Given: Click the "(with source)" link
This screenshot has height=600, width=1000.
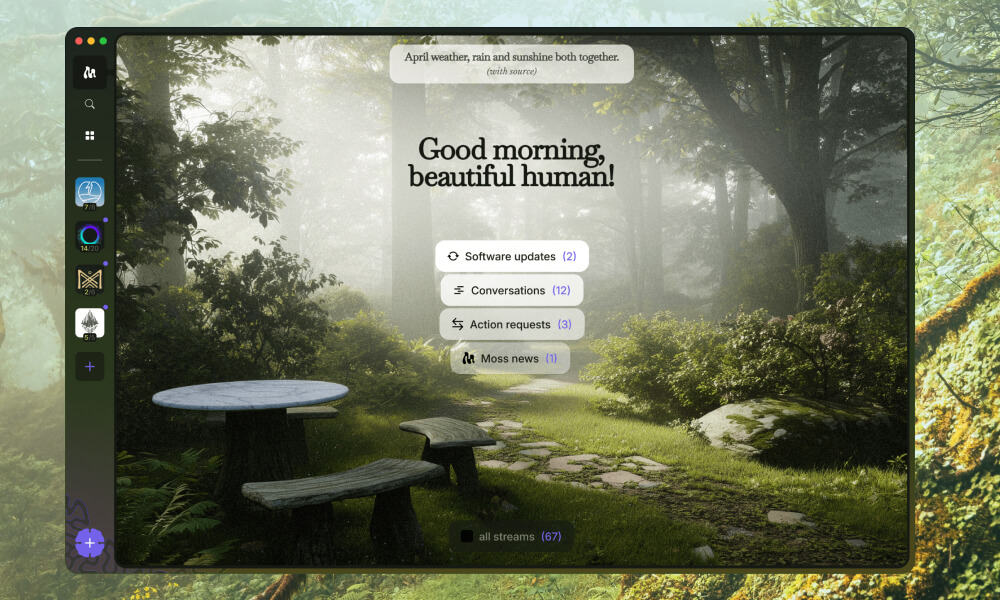Looking at the screenshot, I should pos(511,71).
